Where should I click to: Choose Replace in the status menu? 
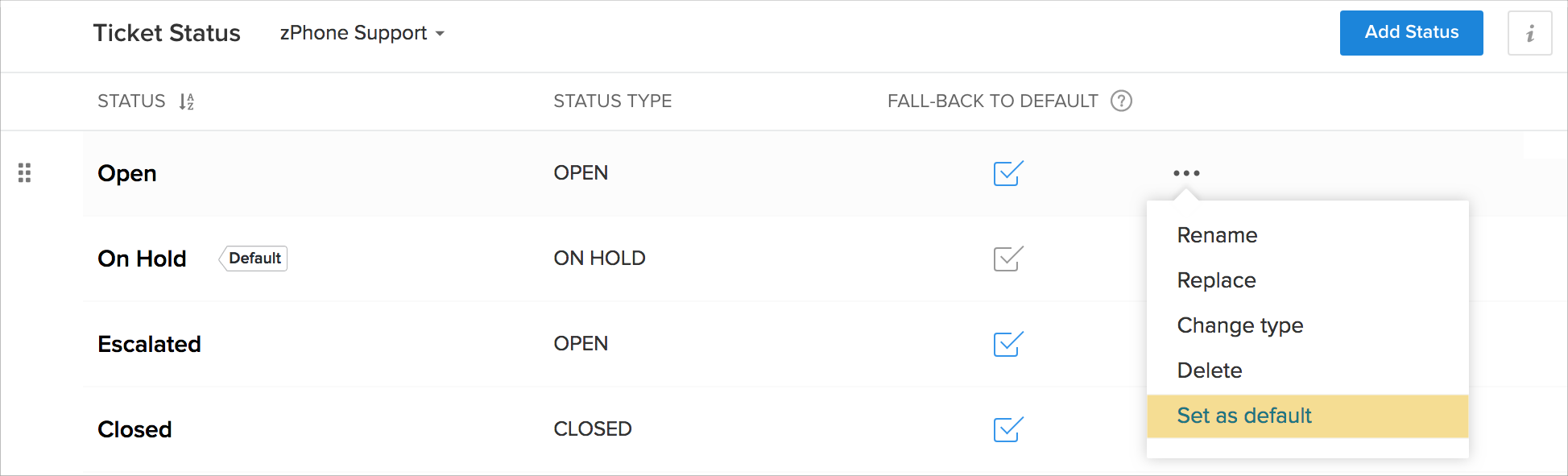[x=1216, y=280]
